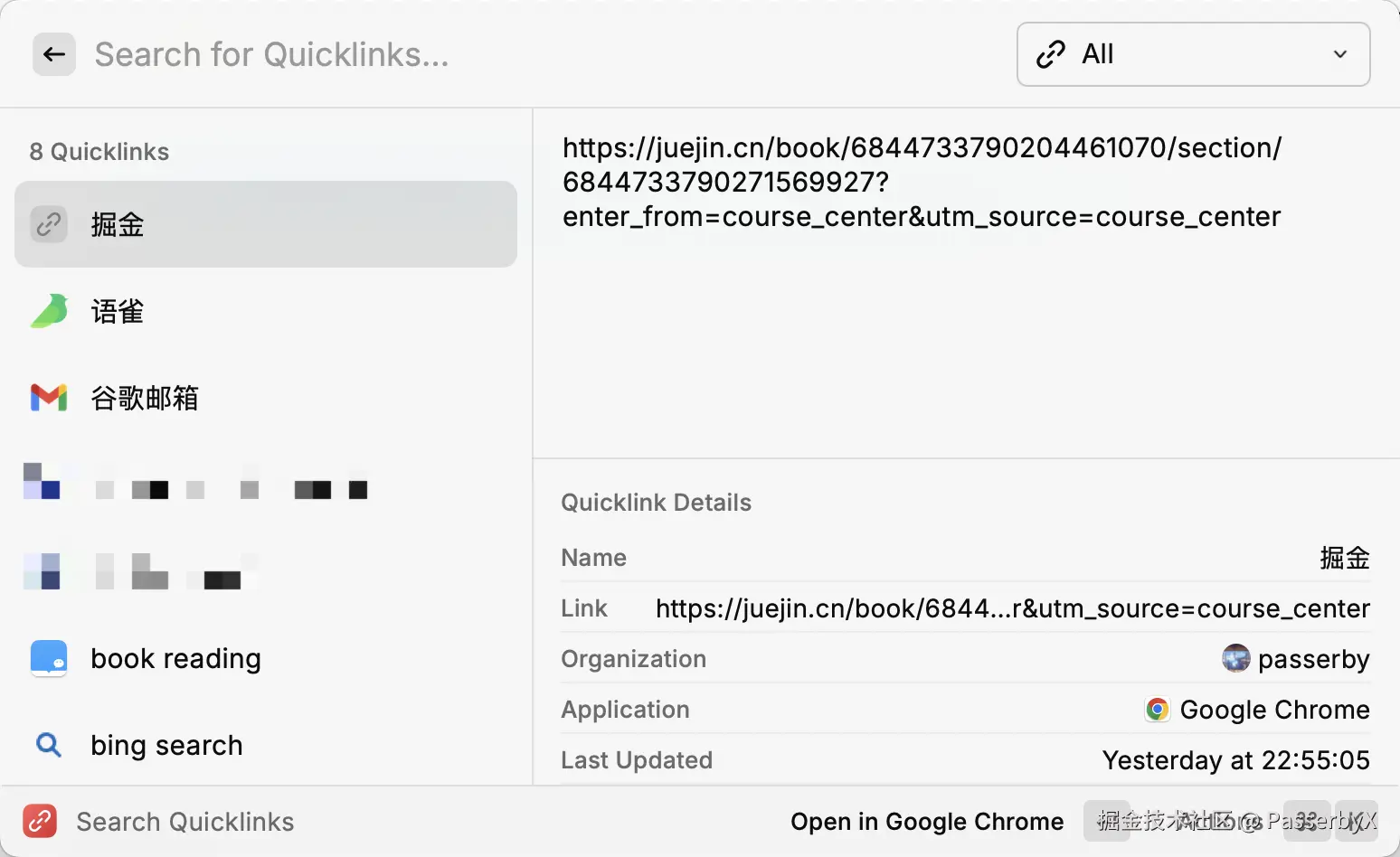Click the truncated juejin.cn Link value
This screenshot has width=1400, height=857.
click(x=1012, y=608)
